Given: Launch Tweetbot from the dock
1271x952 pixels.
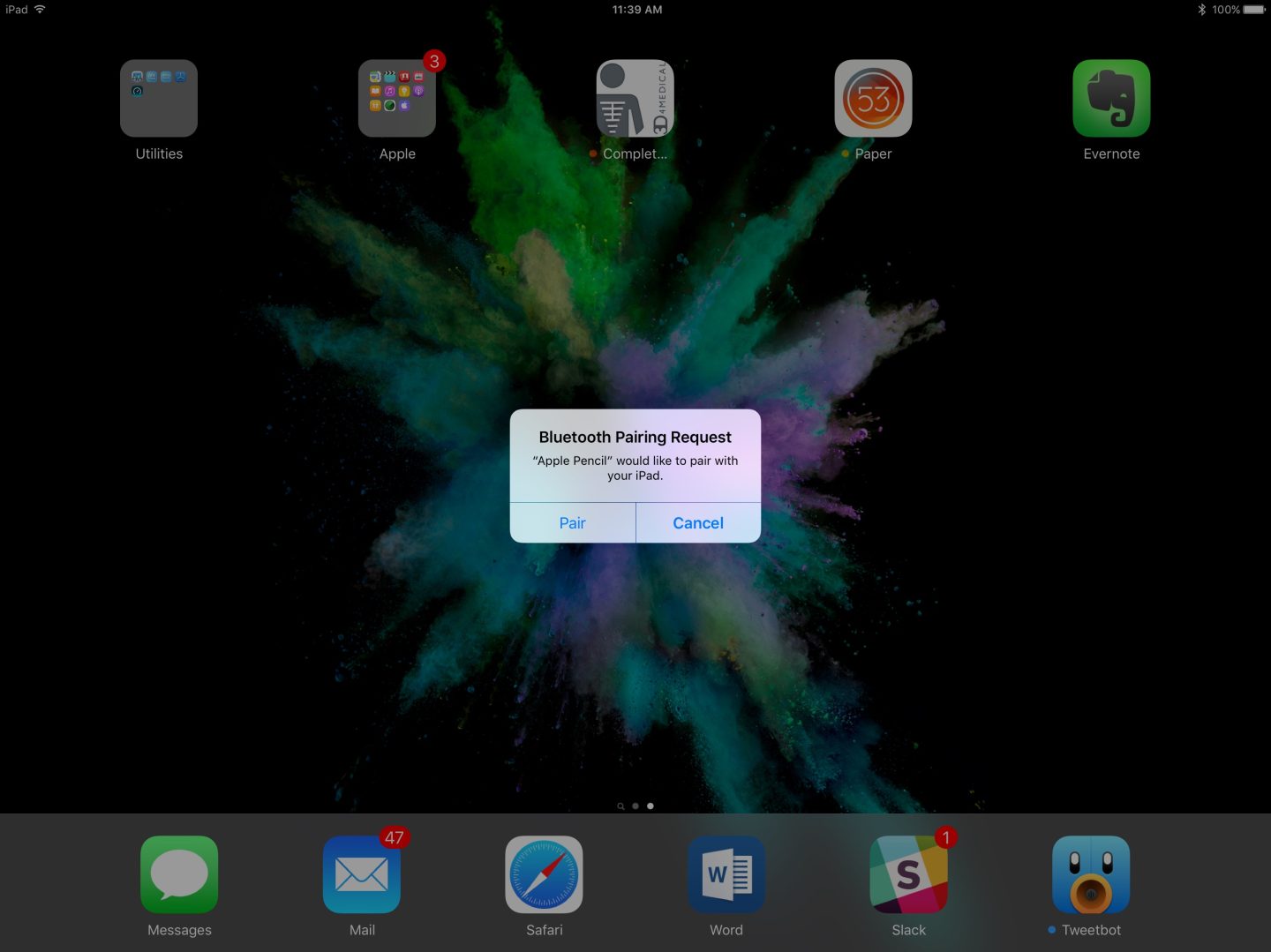Looking at the screenshot, I should coord(1091,874).
